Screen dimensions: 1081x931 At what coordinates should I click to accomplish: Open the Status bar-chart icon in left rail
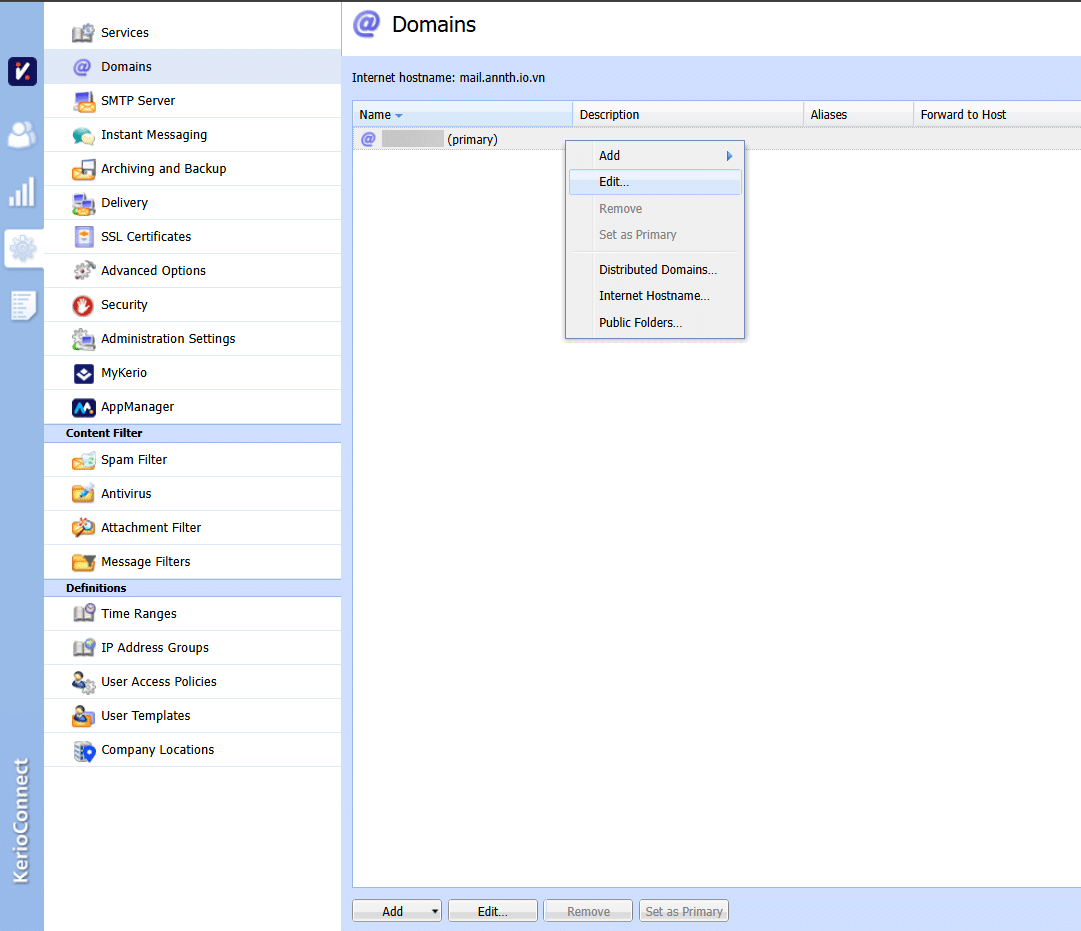22,191
